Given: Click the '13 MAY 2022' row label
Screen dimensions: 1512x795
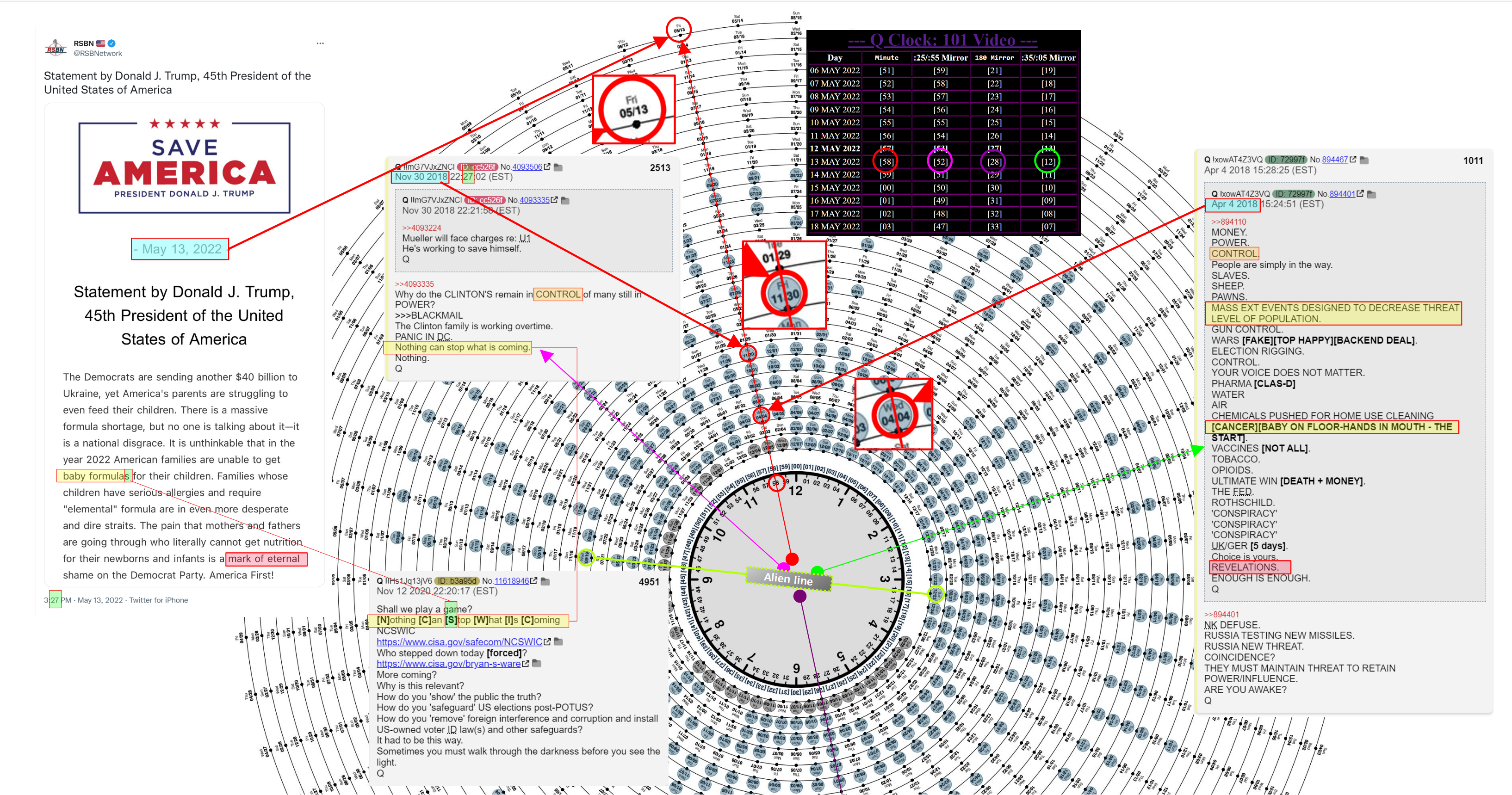Looking at the screenshot, I should pos(835,161).
